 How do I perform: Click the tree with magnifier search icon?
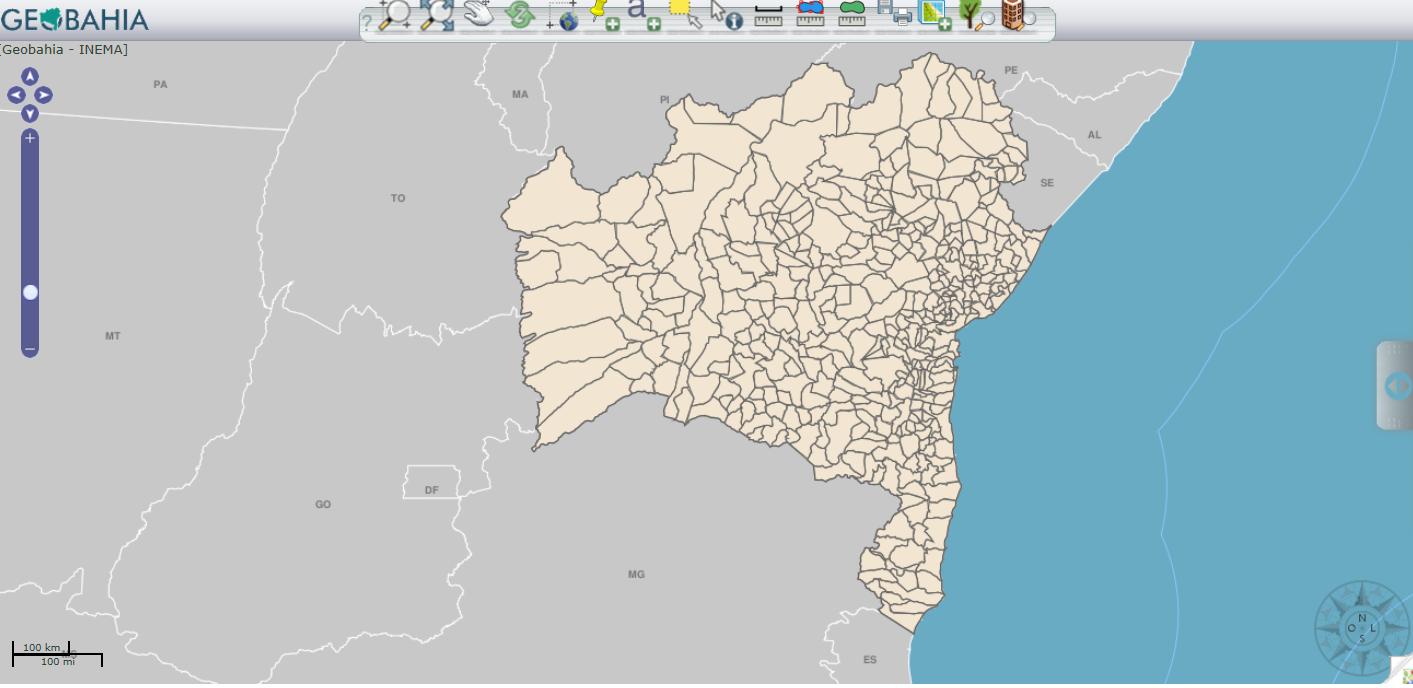pos(976,14)
